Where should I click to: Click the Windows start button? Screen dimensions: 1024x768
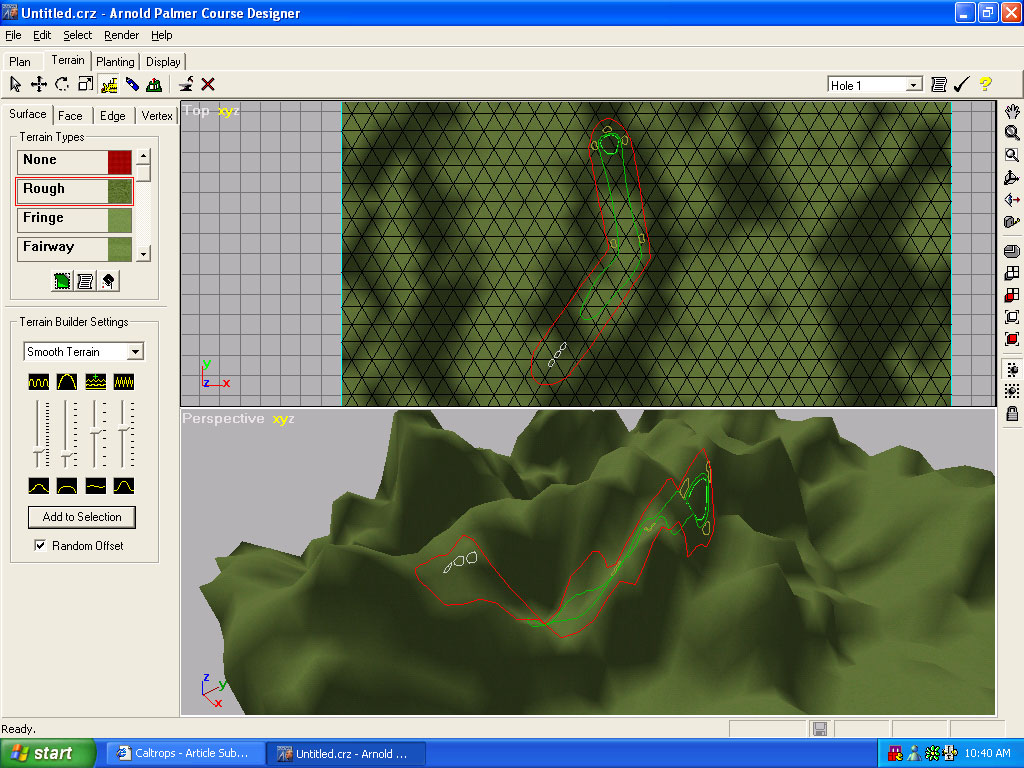(x=48, y=753)
